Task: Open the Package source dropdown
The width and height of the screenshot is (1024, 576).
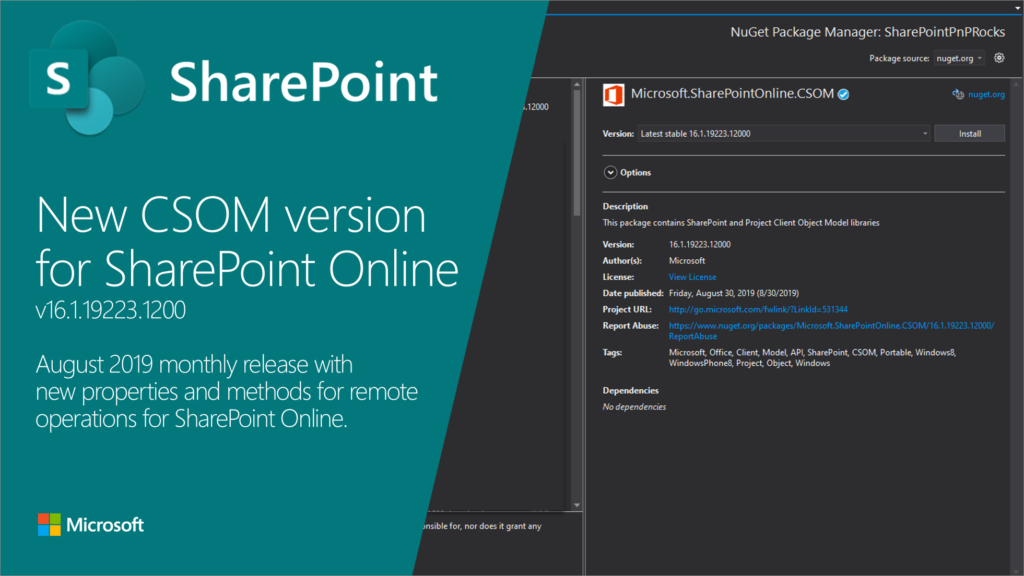Action: pos(959,58)
